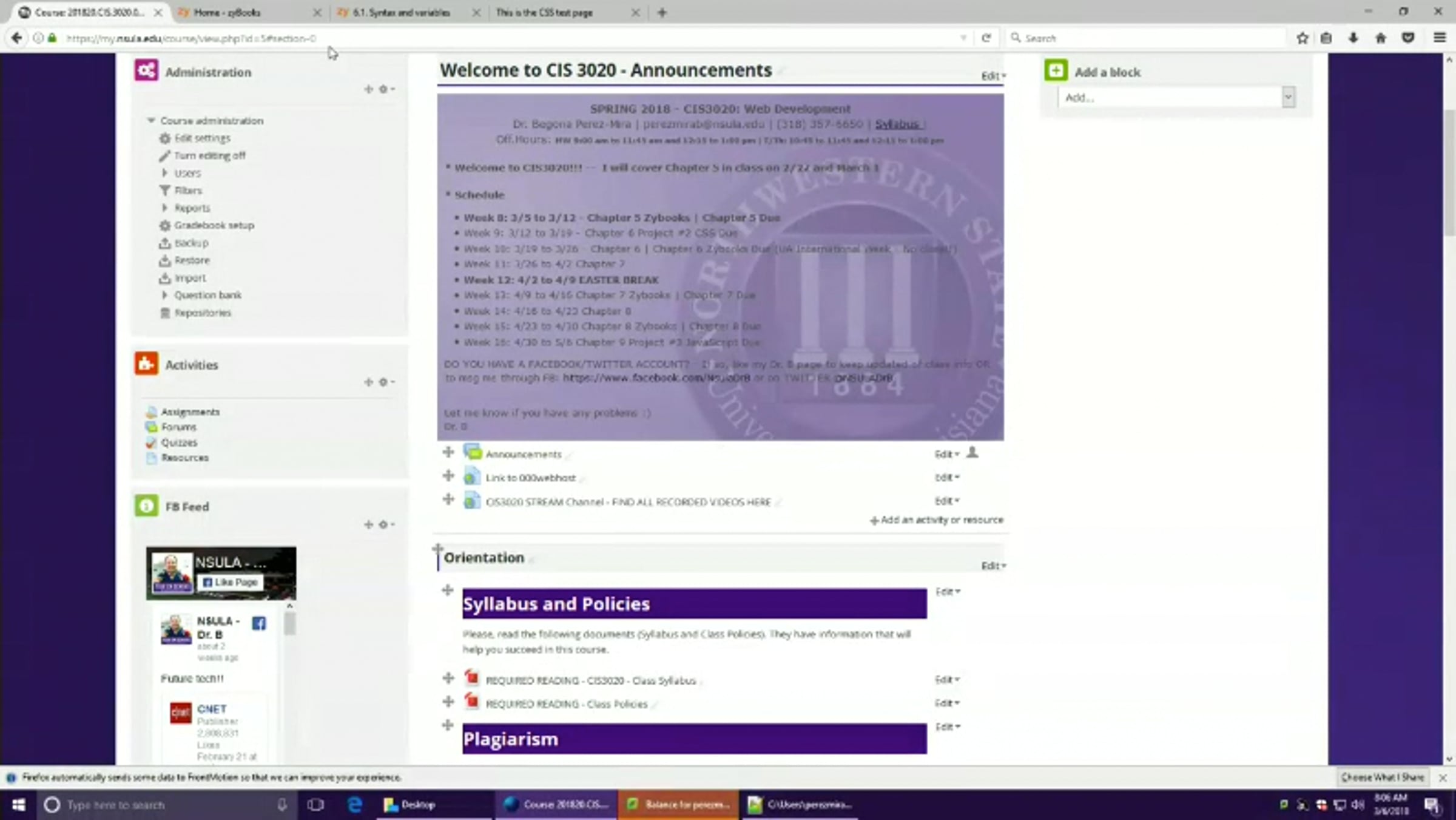Click the Facebook icon in FB Feed
The height and width of the screenshot is (820, 1456).
259,623
